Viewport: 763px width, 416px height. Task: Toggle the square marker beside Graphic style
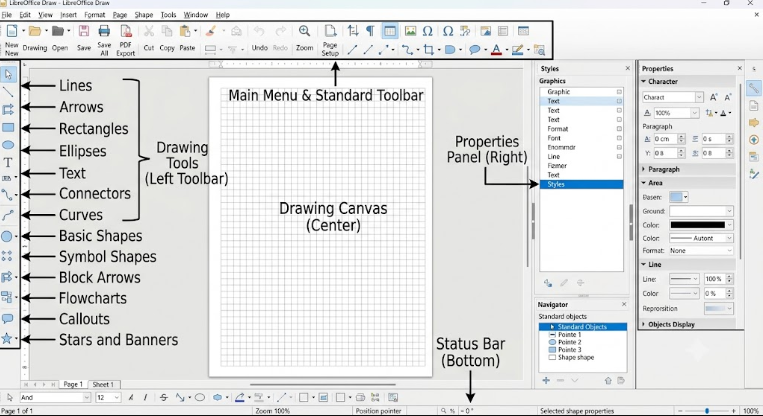click(619, 91)
